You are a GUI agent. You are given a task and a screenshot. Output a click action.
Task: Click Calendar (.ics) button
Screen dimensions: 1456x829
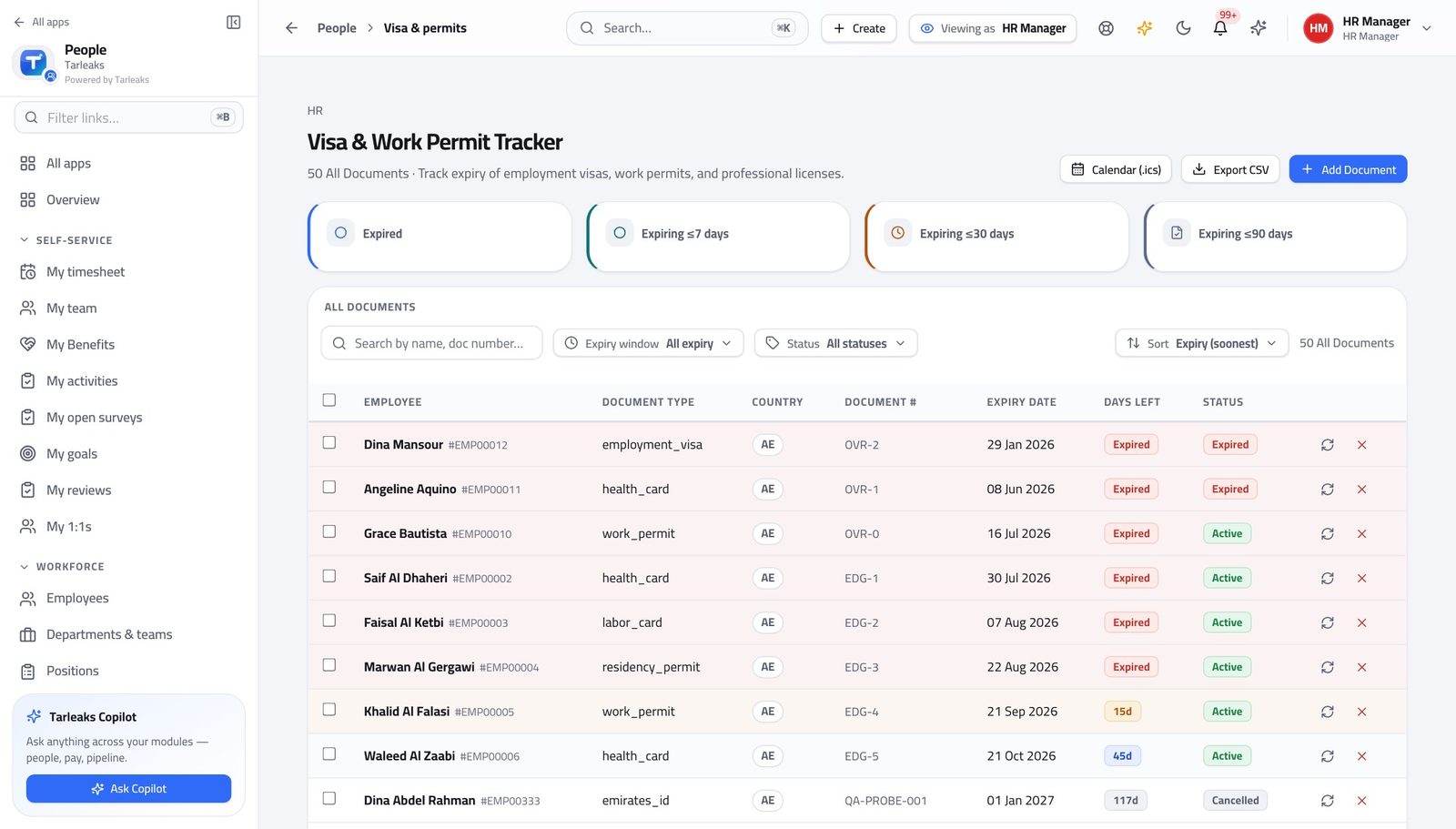pyautogui.click(x=1116, y=169)
